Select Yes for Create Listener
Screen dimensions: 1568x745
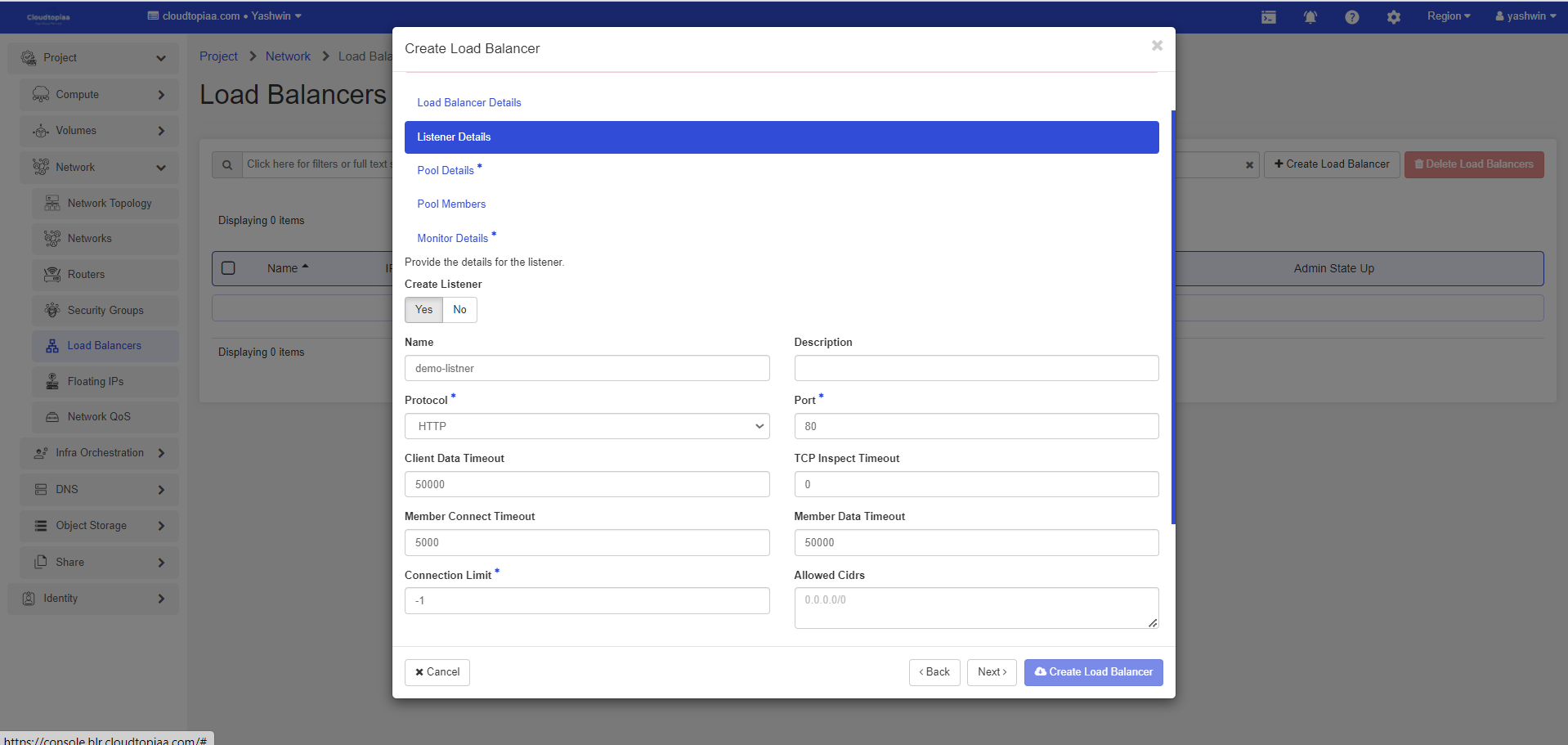423,310
